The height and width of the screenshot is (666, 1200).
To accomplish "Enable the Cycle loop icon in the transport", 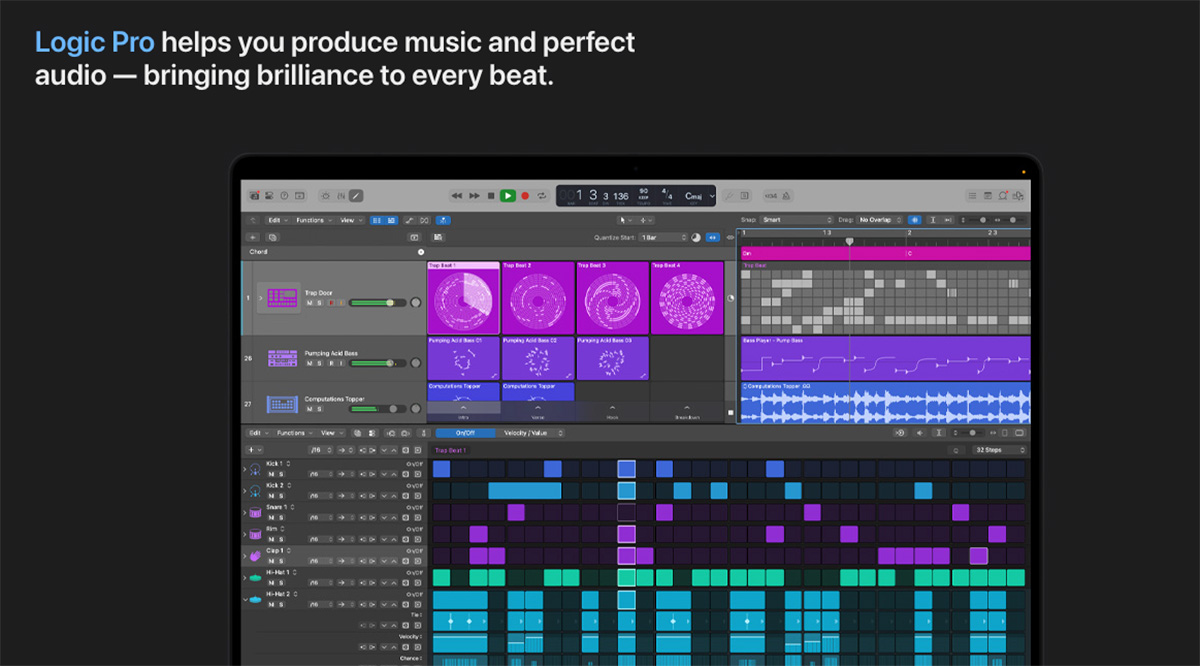I will [x=542, y=196].
